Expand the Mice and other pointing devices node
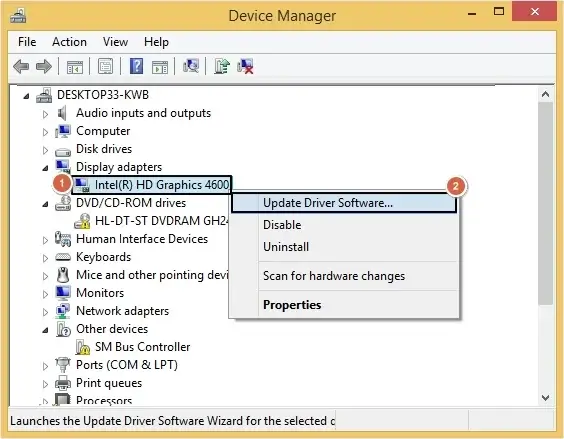Viewport: 564px width, 439px height. tap(45, 276)
